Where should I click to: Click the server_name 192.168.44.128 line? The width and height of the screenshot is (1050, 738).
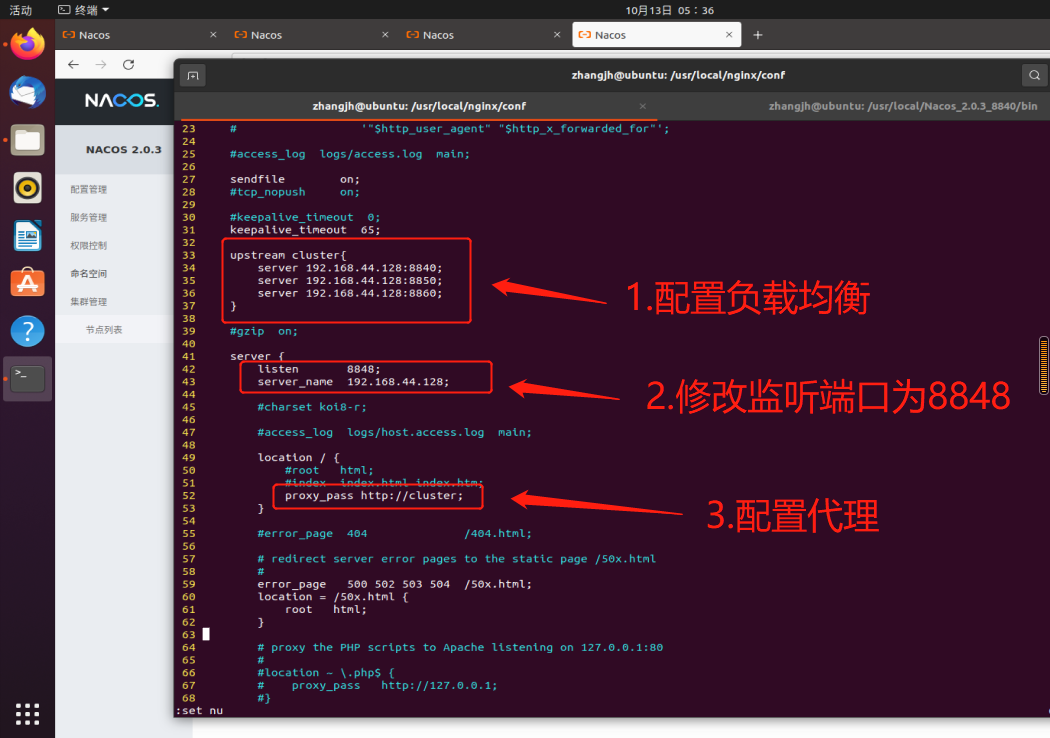pos(353,382)
